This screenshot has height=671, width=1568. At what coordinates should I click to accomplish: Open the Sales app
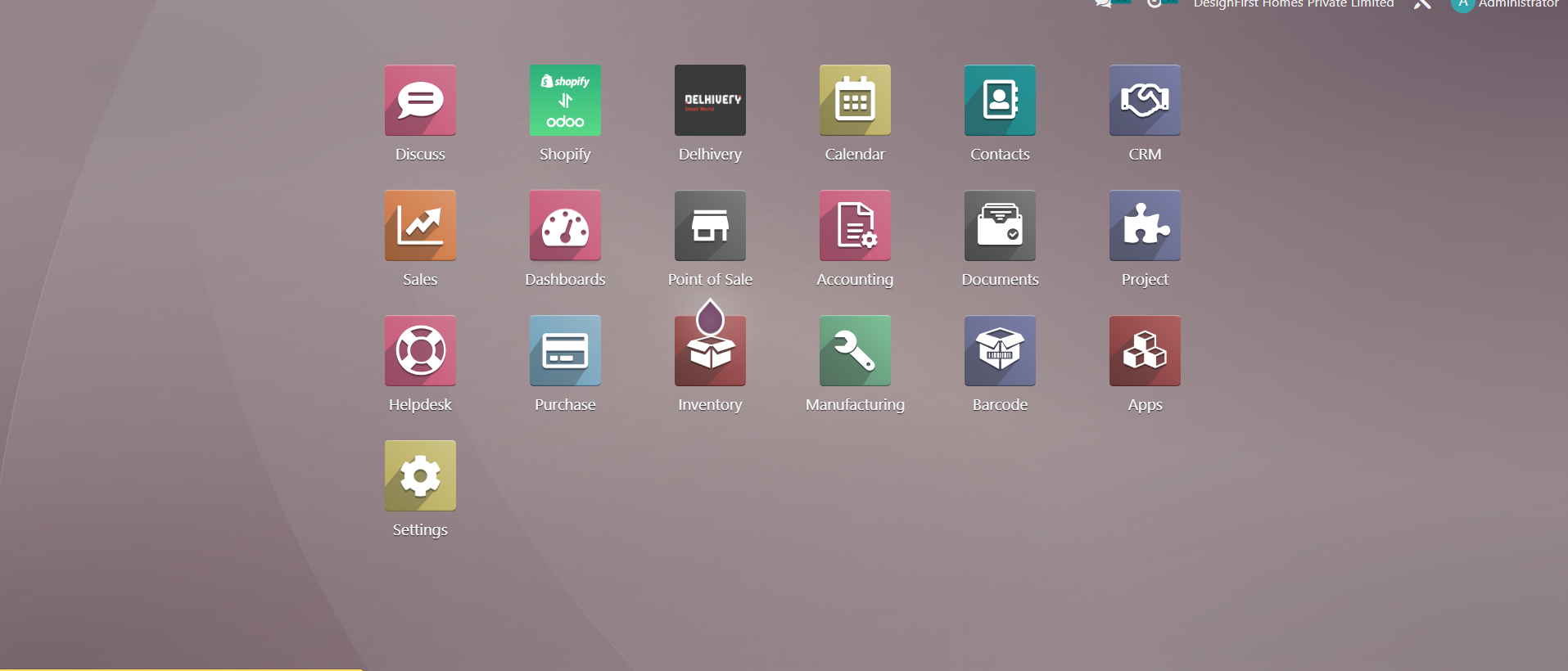pyautogui.click(x=420, y=226)
